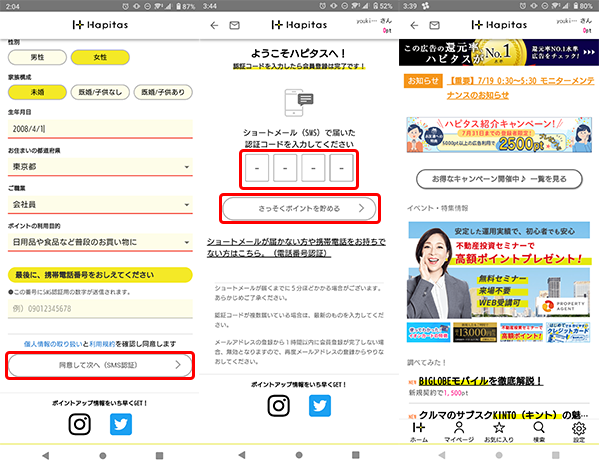Image resolution: width=600 pixels, height=467 pixels.
Task: Go back using arrow in the right screen
Action: pyautogui.click(x=414, y=25)
